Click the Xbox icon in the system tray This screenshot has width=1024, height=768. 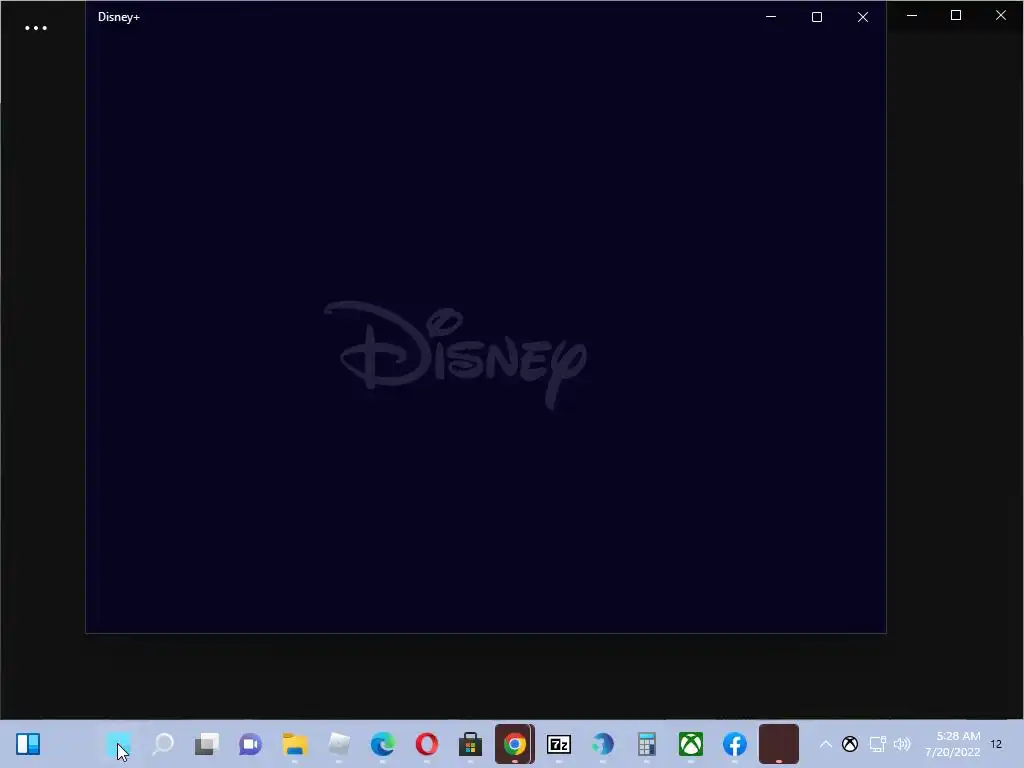[x=850, y=744]
